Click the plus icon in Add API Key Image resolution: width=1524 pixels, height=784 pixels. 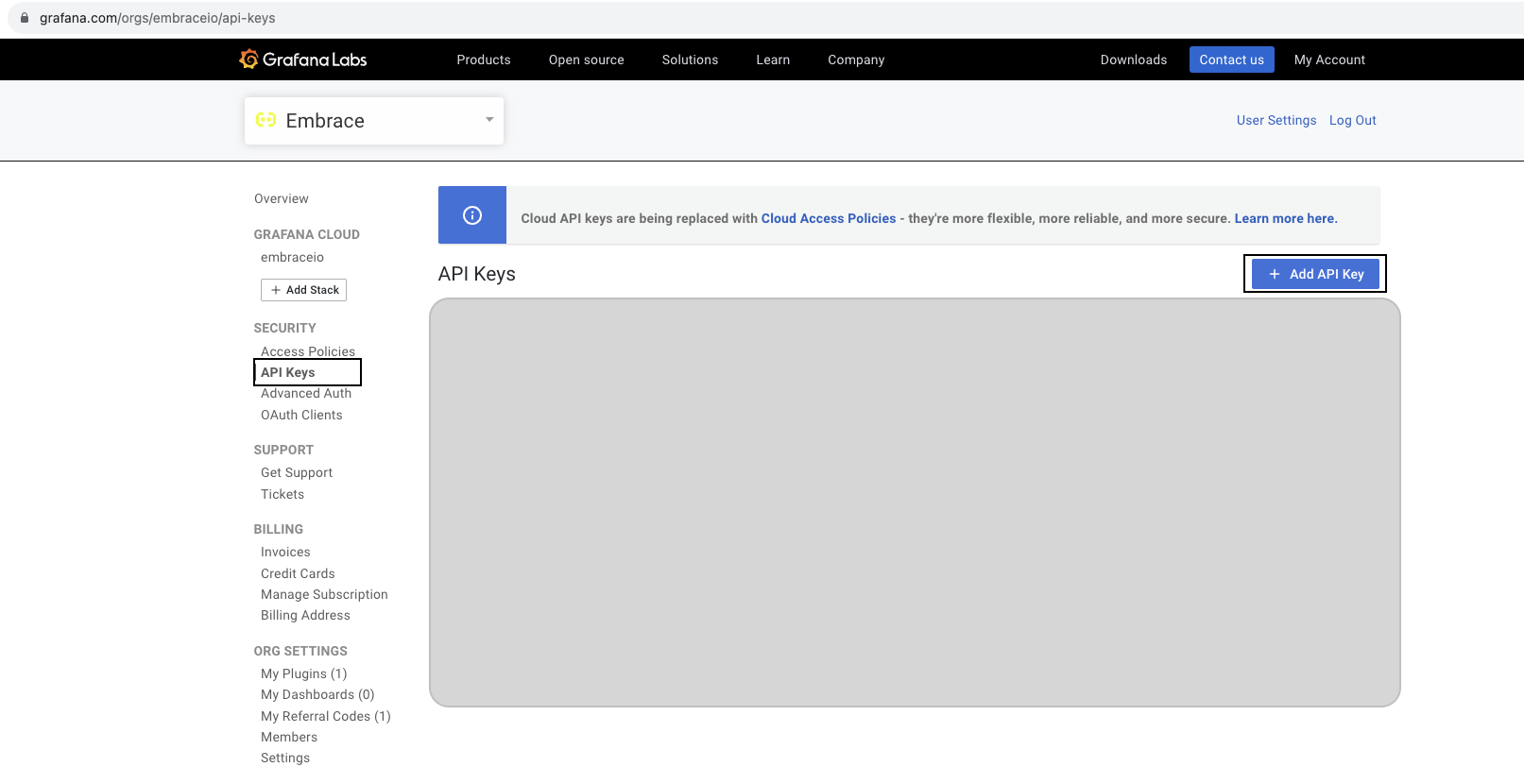[x=1274, y=274]
